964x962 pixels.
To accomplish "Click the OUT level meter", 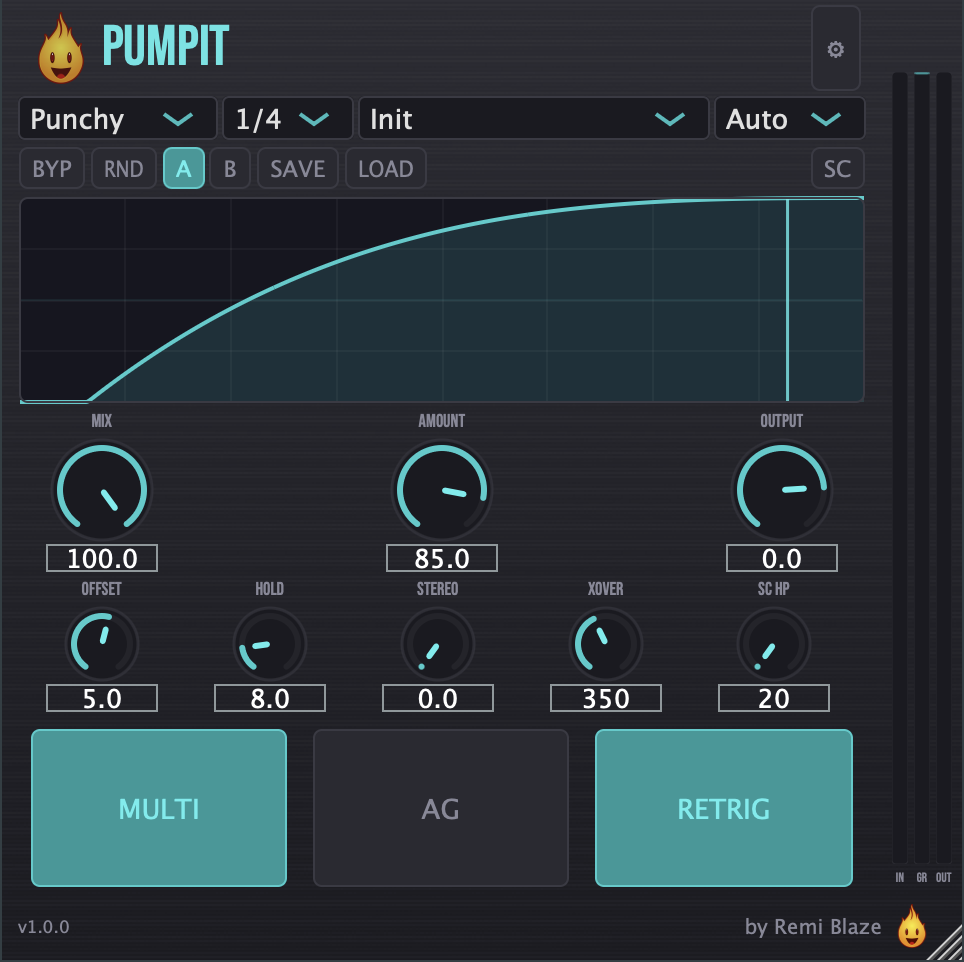I will pyautogui.click(x=944, y=468).
